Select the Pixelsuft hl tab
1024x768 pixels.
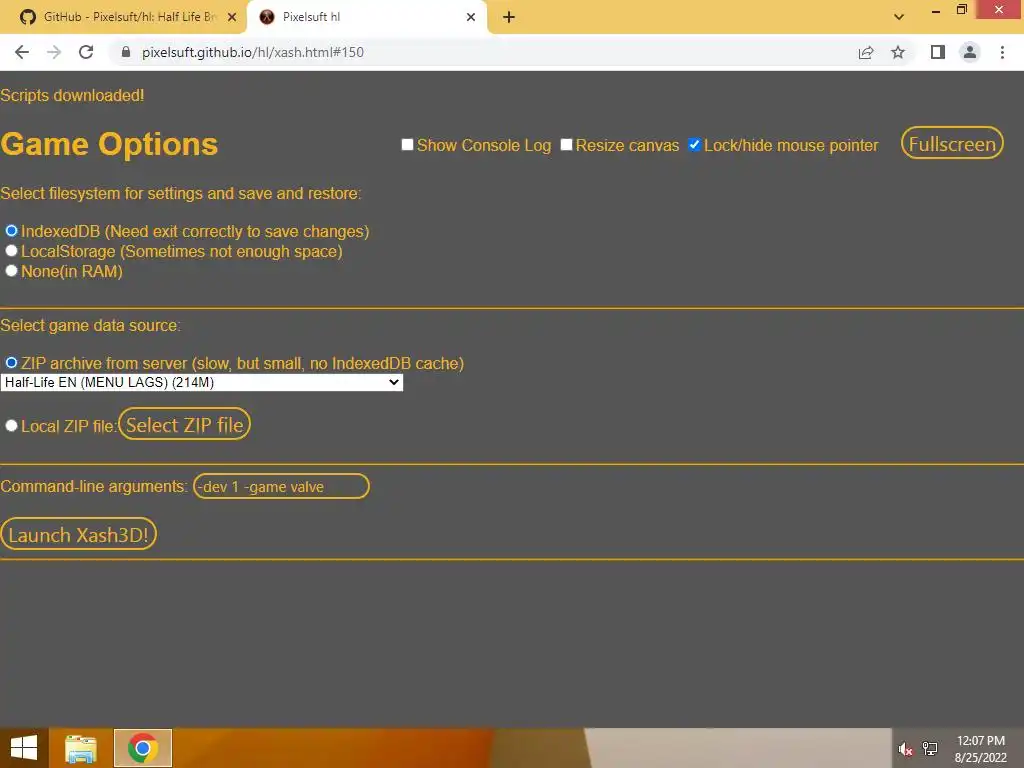click(x=366, y=17)
